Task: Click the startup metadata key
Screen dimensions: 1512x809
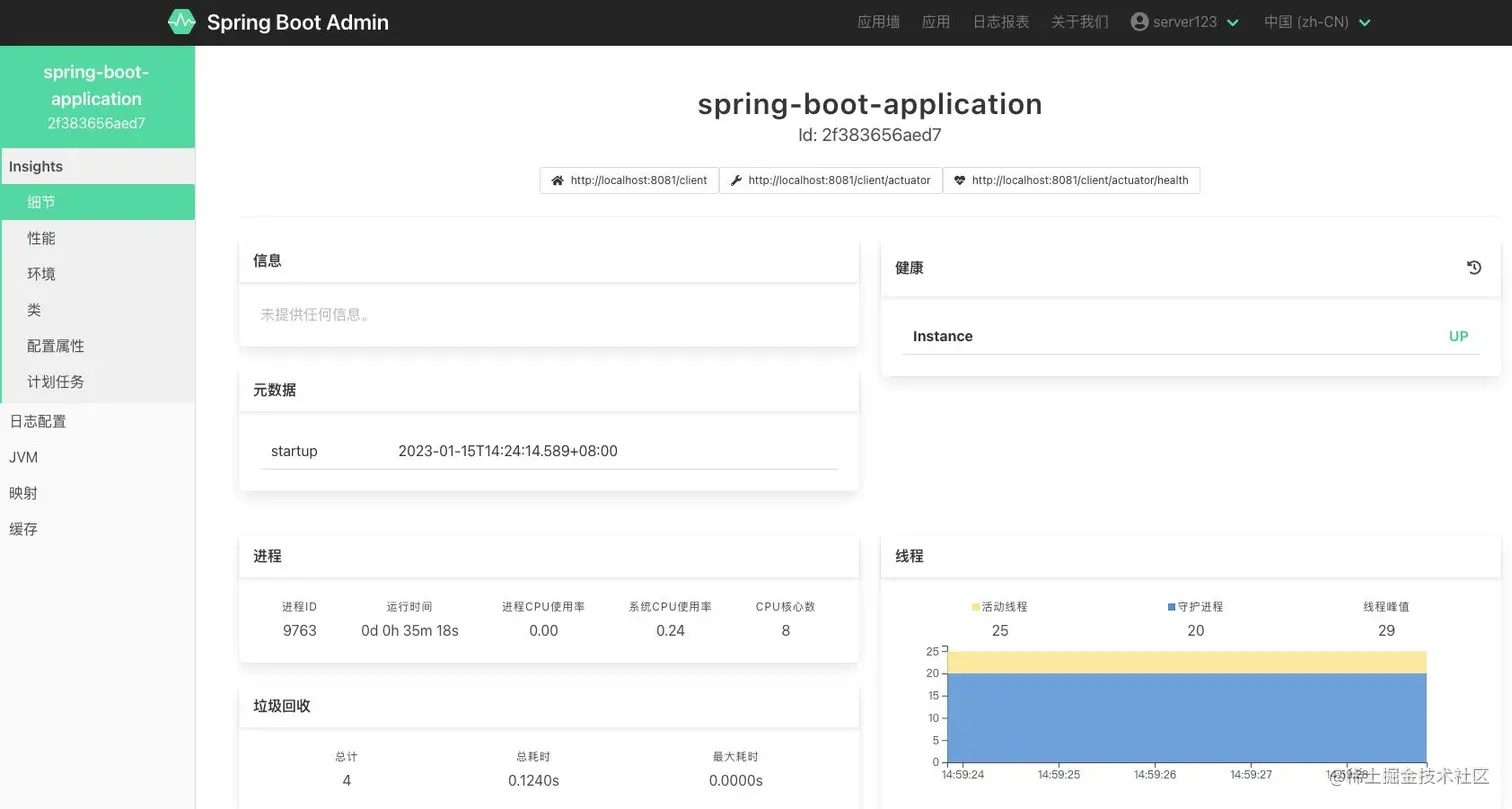Action: [x=294, y=451]
